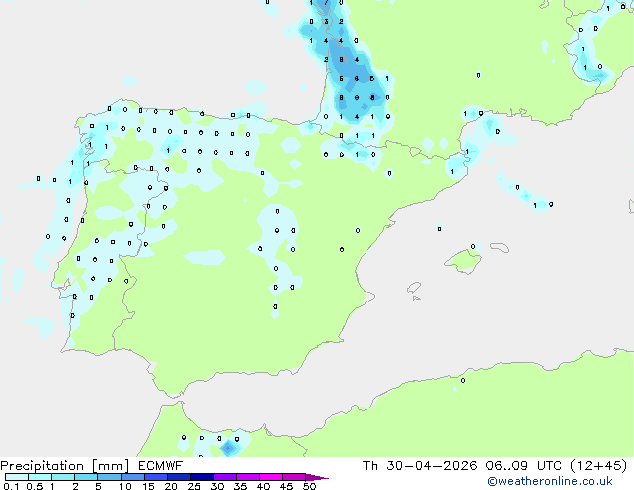Click the "Th 30-04-2026" date text

(420, 466)
